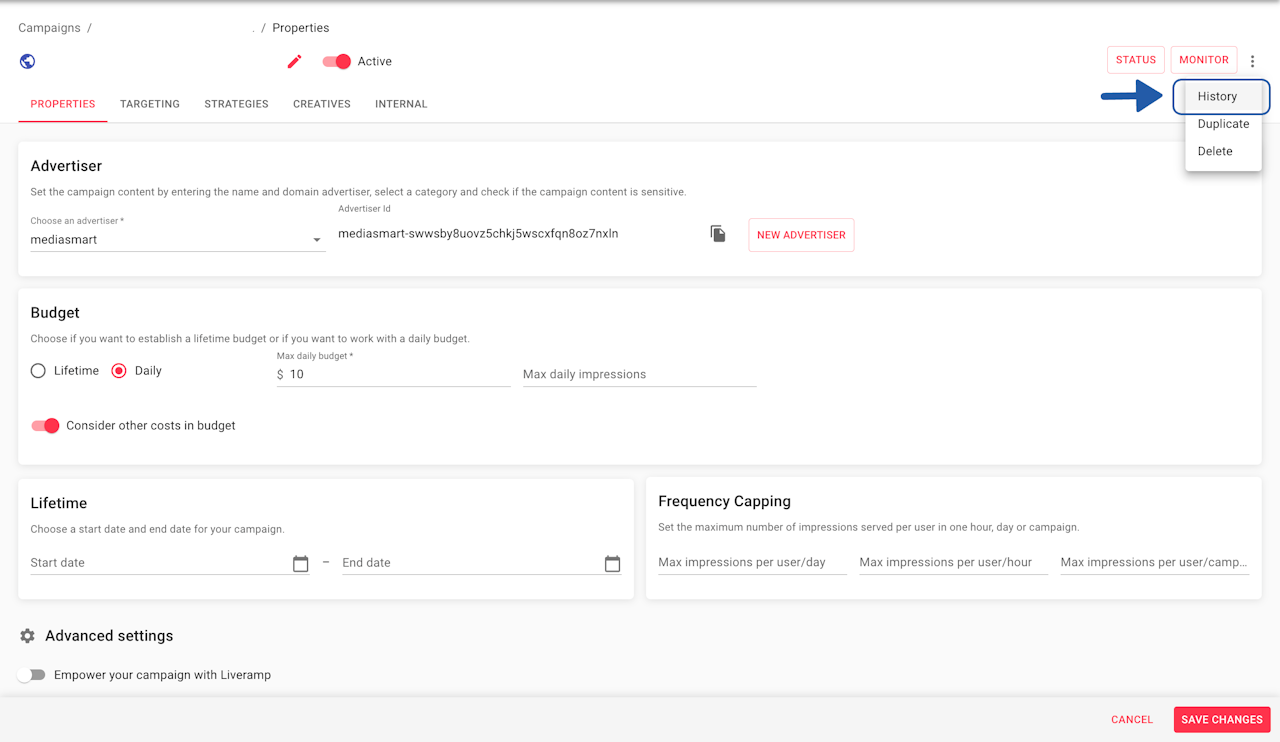
Task: Open the three-dot more options menu
Action: click(x=1252, y=61)
